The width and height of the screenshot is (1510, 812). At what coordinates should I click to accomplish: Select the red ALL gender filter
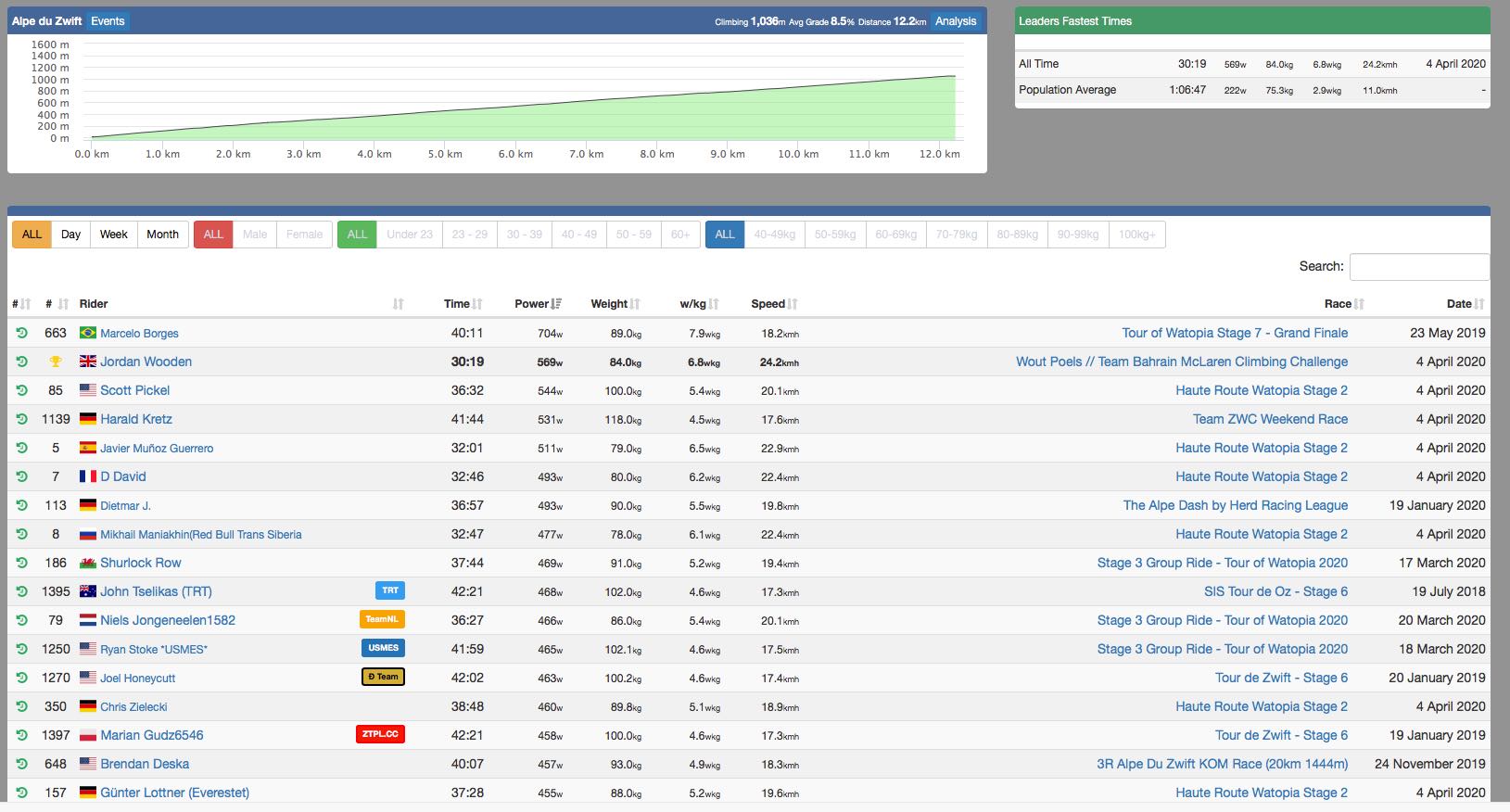213,235
